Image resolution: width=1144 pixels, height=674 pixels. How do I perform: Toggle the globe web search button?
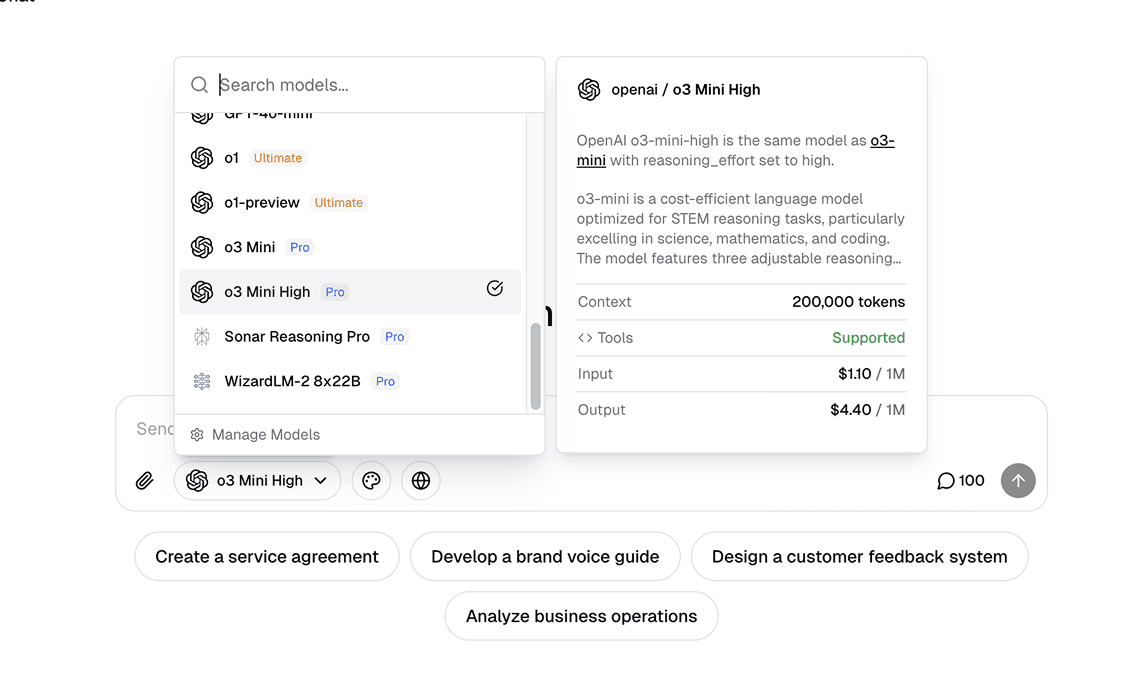click(421, 481)
